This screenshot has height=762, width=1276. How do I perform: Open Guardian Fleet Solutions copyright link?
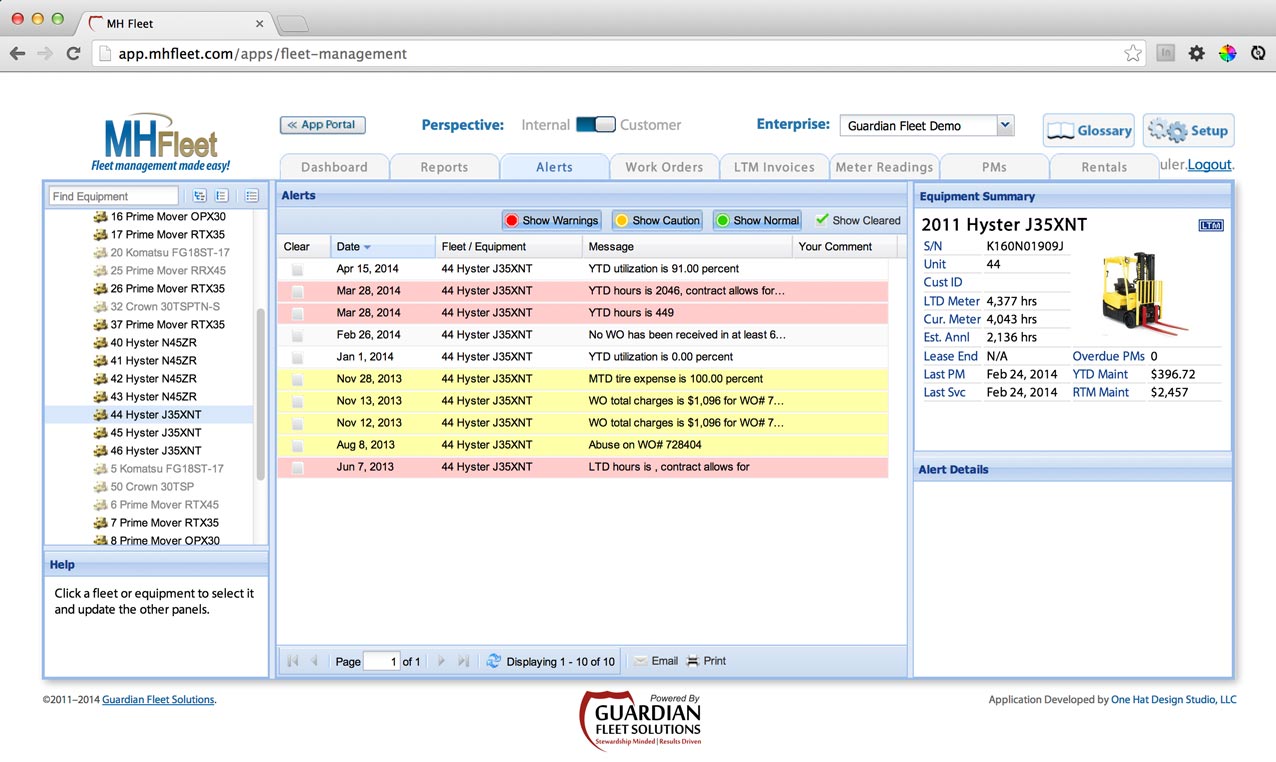click(x=158, y=700)
